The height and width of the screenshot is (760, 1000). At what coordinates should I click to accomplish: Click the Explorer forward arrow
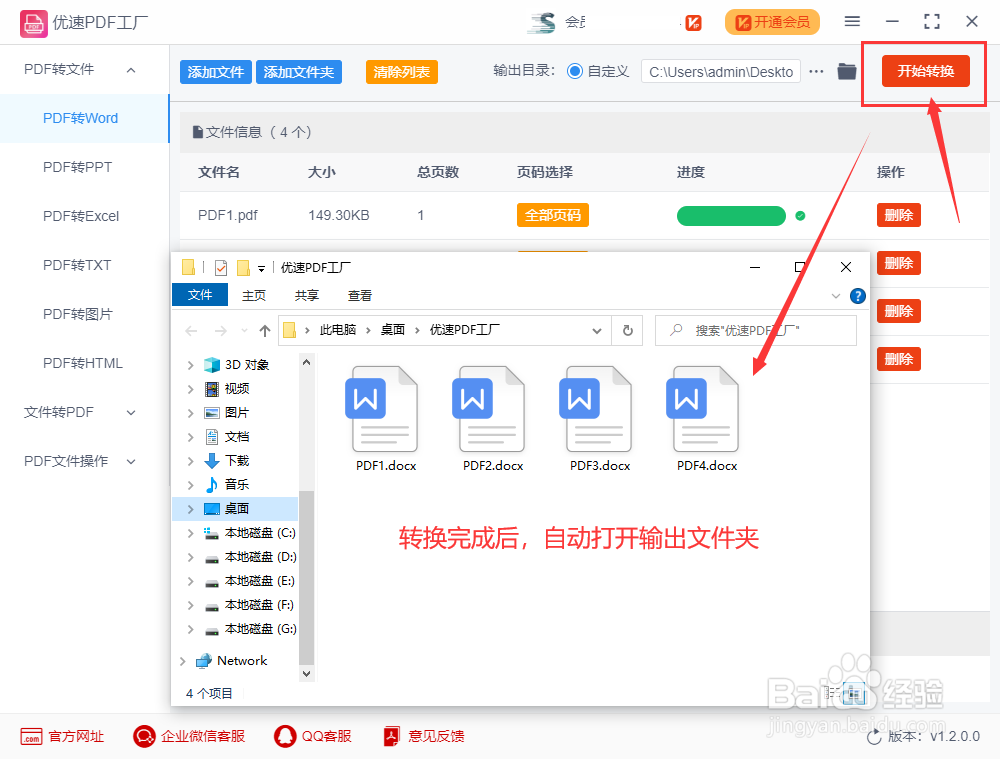(x=221, y=330)
